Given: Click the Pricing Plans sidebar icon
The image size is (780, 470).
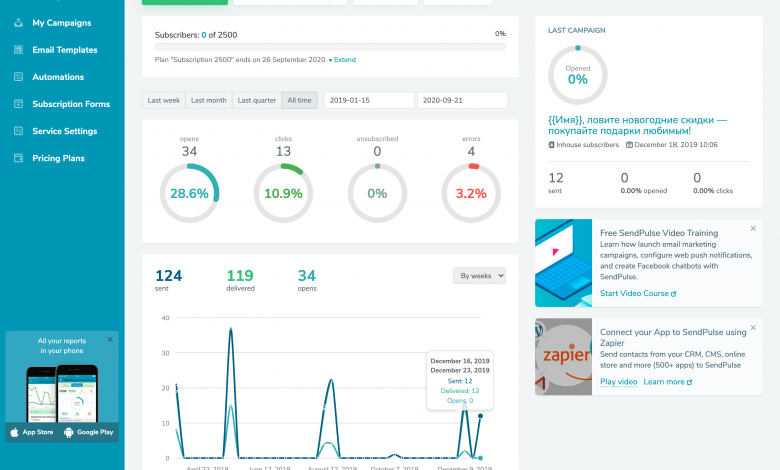Looking at the screenshot, I should [x=18, y=158].
